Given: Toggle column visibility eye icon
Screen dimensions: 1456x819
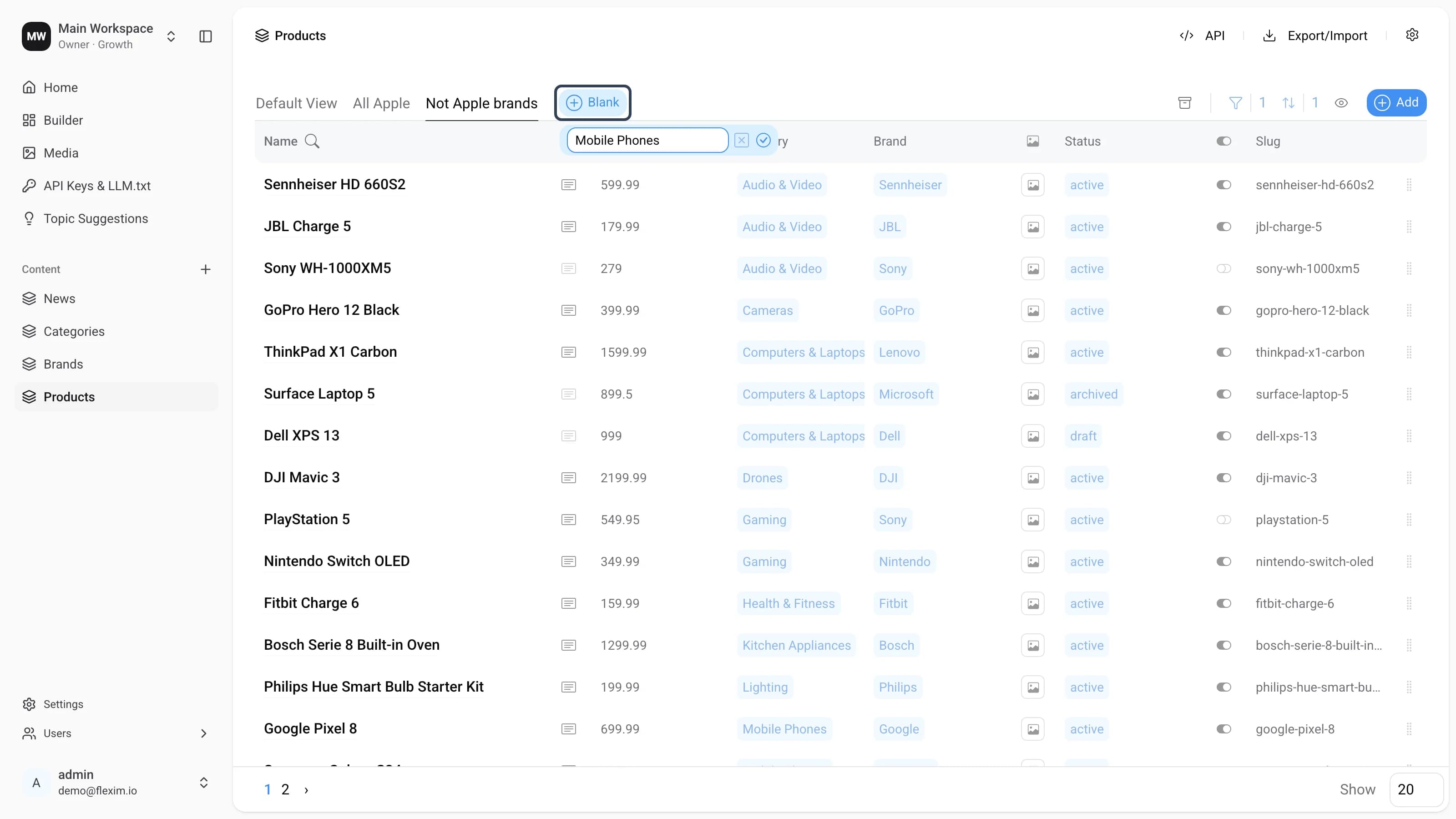Looking at the screenshot, I should (x=1341, y=103).
